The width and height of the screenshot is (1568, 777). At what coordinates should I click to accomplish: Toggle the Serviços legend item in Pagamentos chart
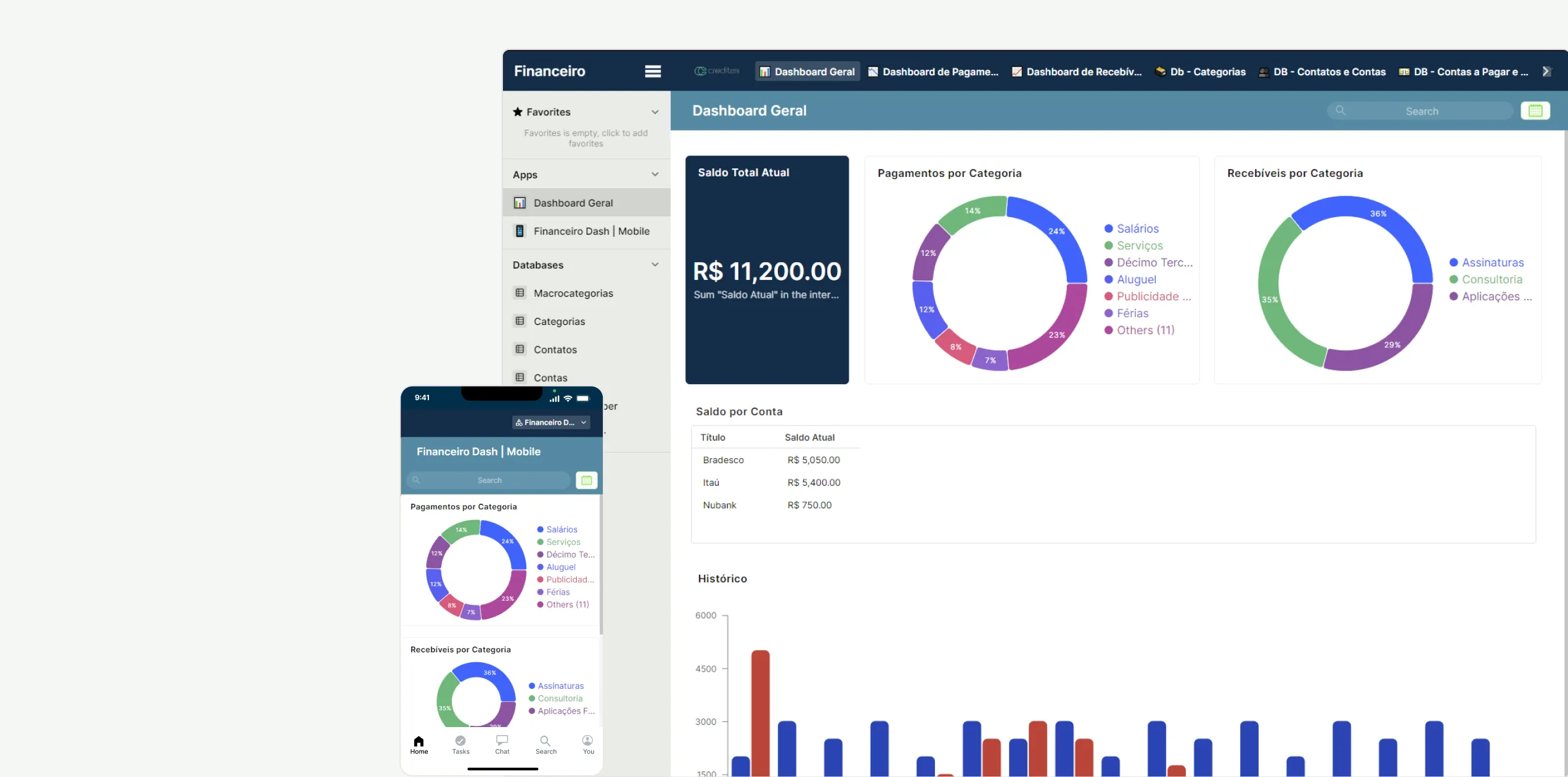(x=1133, y=245)
